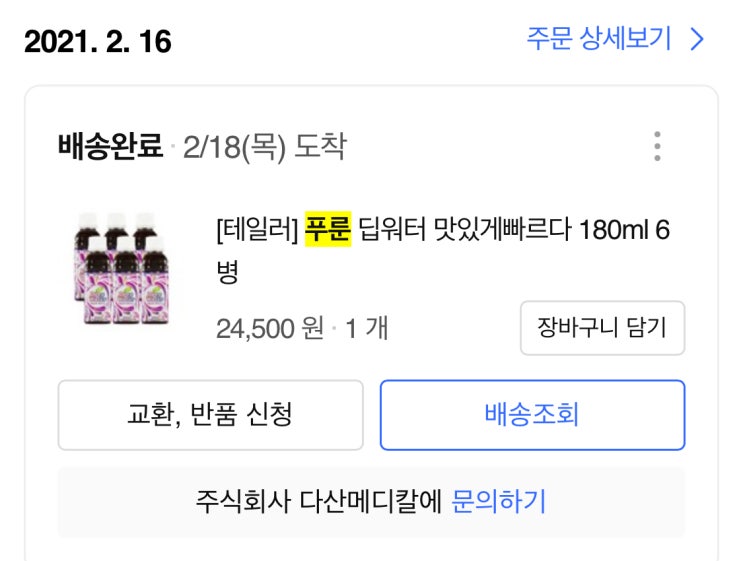This screenshot has width=743, height=561.
Task: Click the 2/18(목) 도착 arrival text
Action: tap(265, 147)
